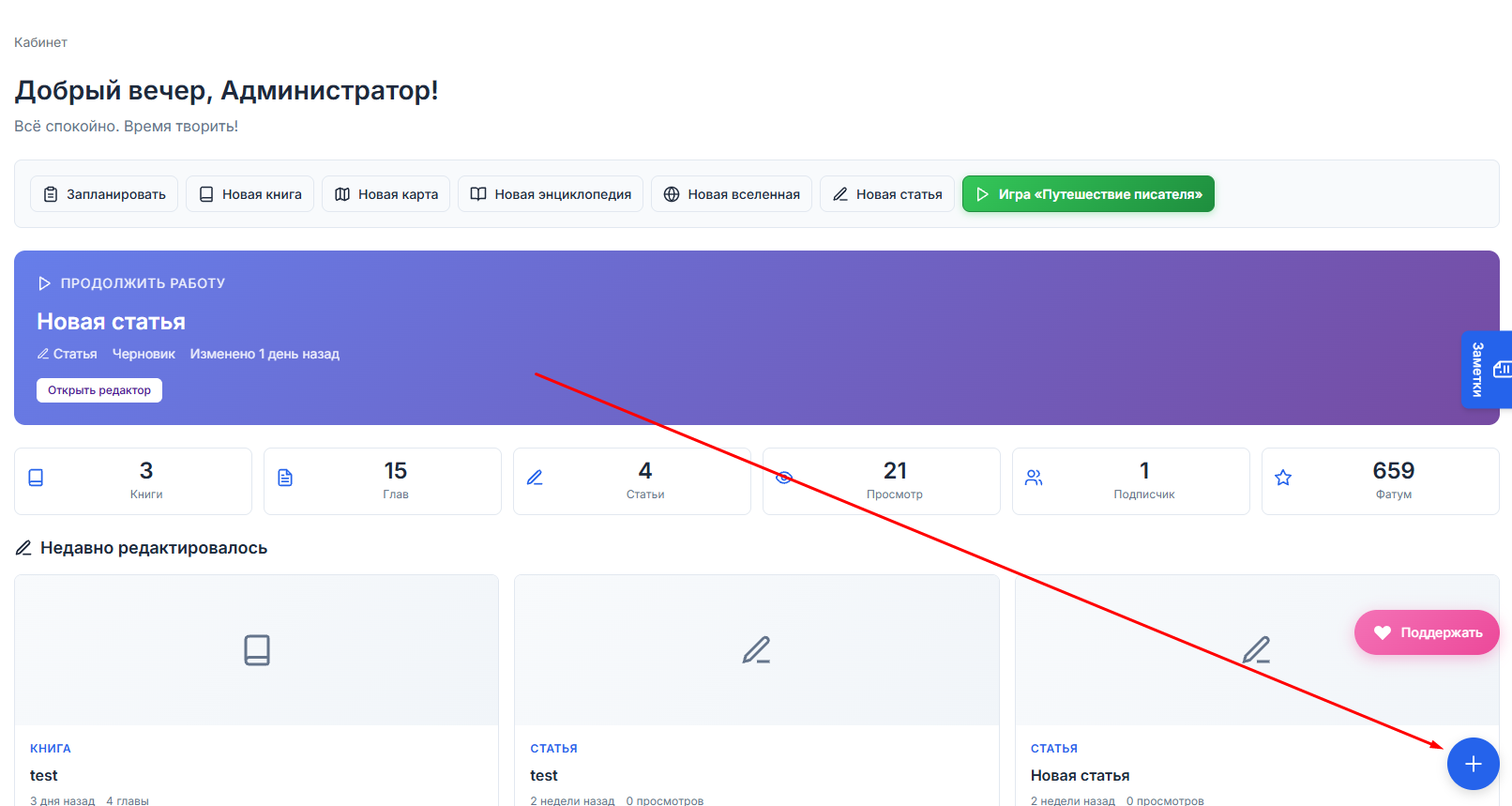Open the Новая статья card thumbnail
1512x806 pixels.
tap(1257, 650)
